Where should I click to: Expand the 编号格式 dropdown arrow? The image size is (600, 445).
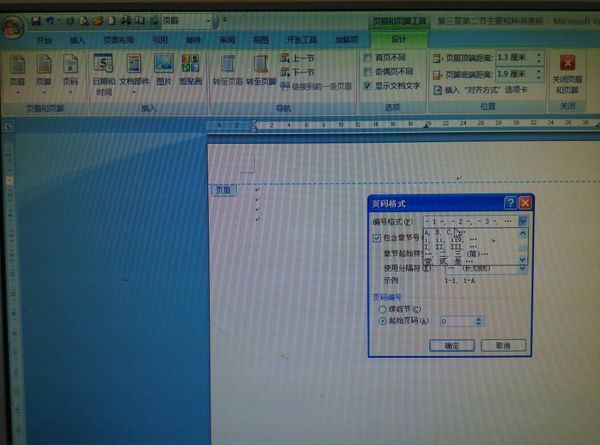(x=522, y=221)
